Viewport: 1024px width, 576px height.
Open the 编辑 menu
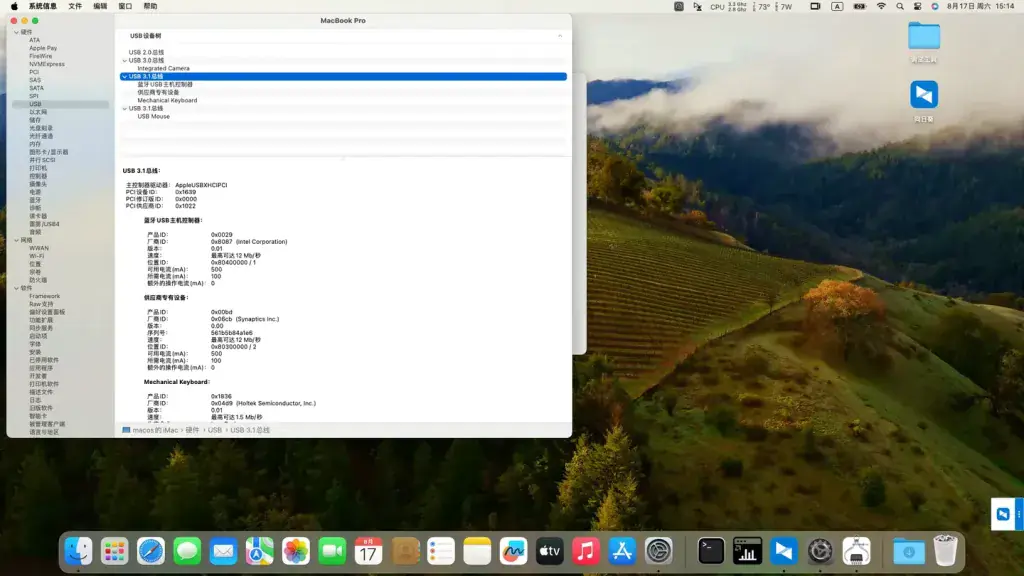click(x=100, y=7)
